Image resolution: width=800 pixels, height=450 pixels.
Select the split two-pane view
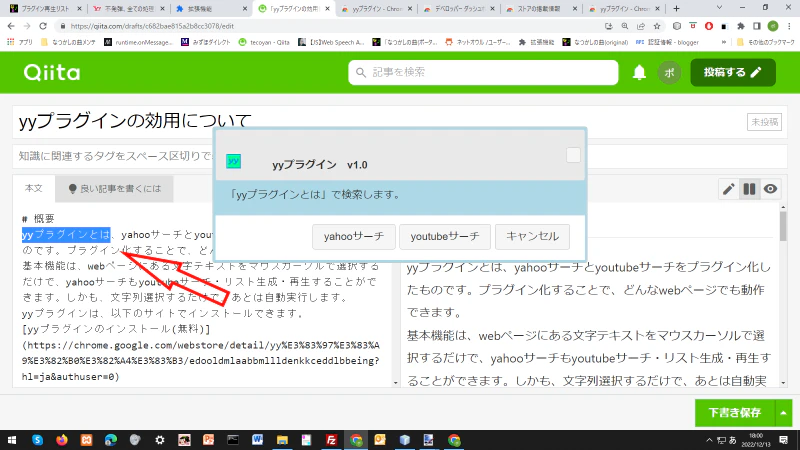coord(749,189)
